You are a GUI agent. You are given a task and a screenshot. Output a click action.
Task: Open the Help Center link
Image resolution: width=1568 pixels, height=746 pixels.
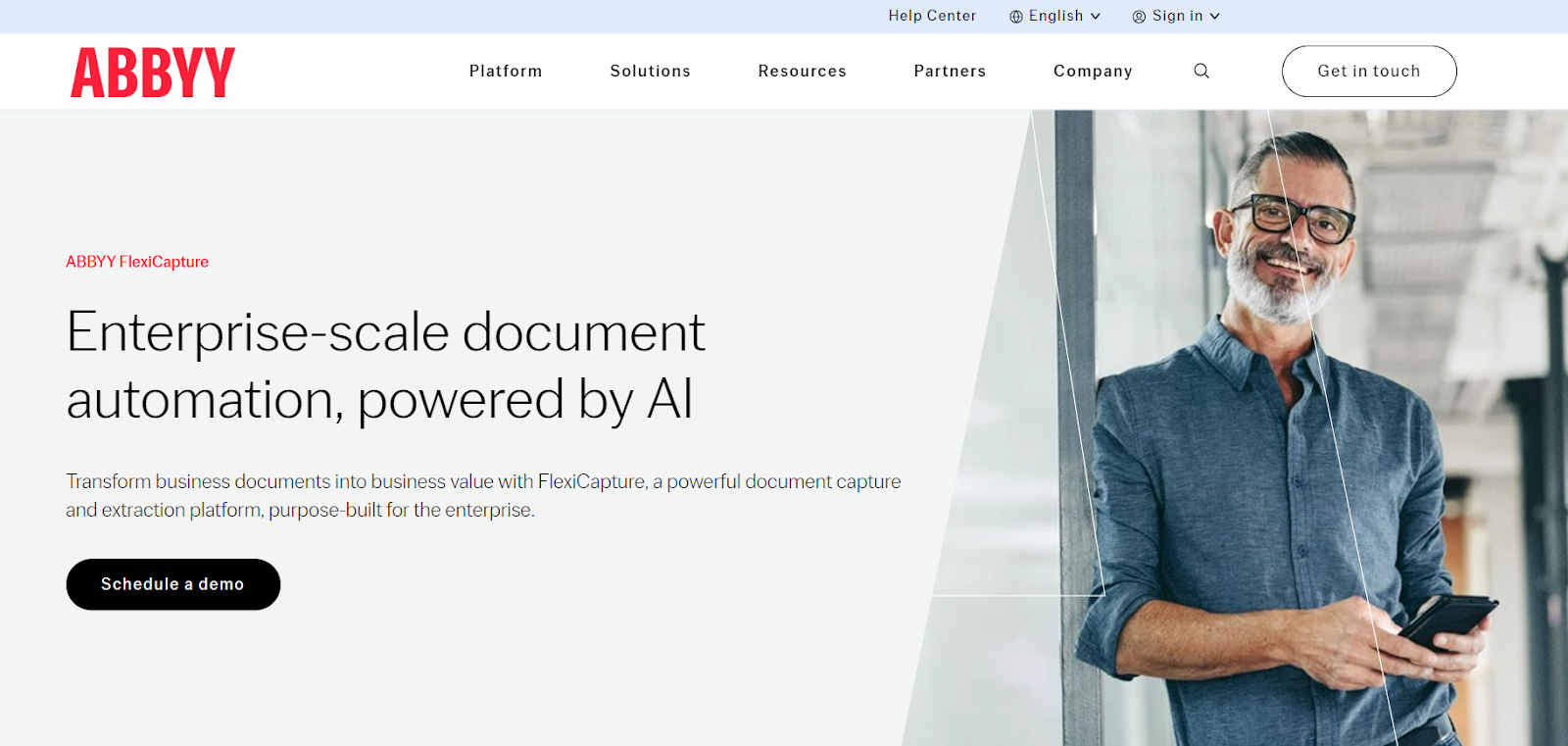[932, 16]
